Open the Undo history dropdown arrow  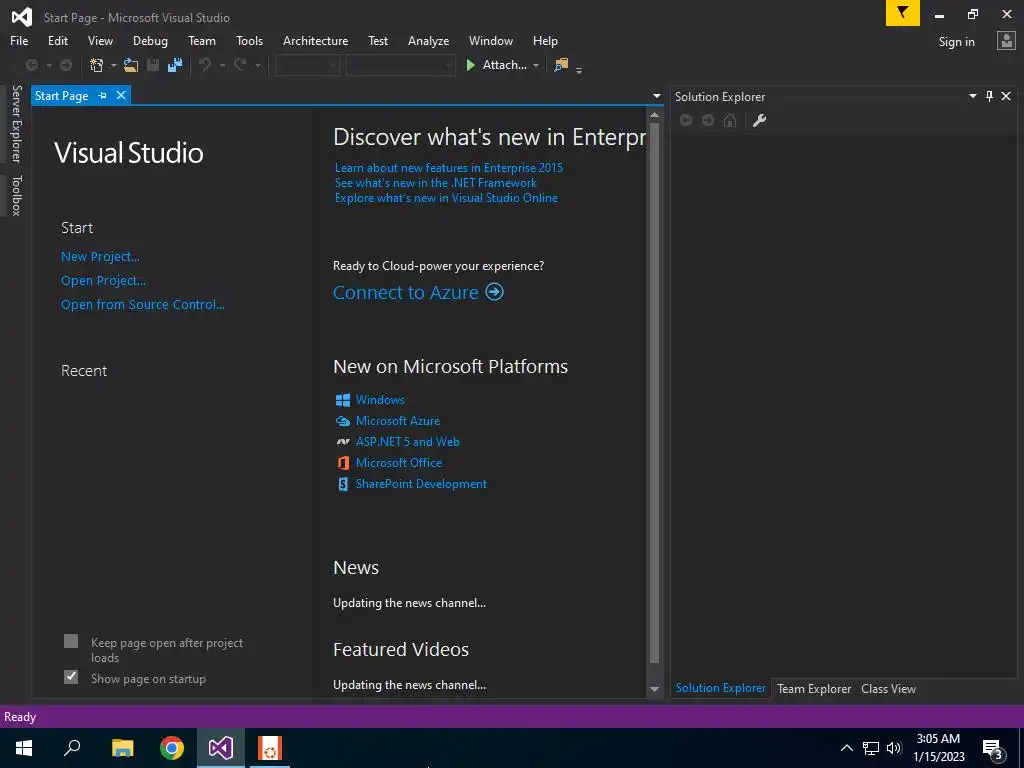(x=222, y=65)
